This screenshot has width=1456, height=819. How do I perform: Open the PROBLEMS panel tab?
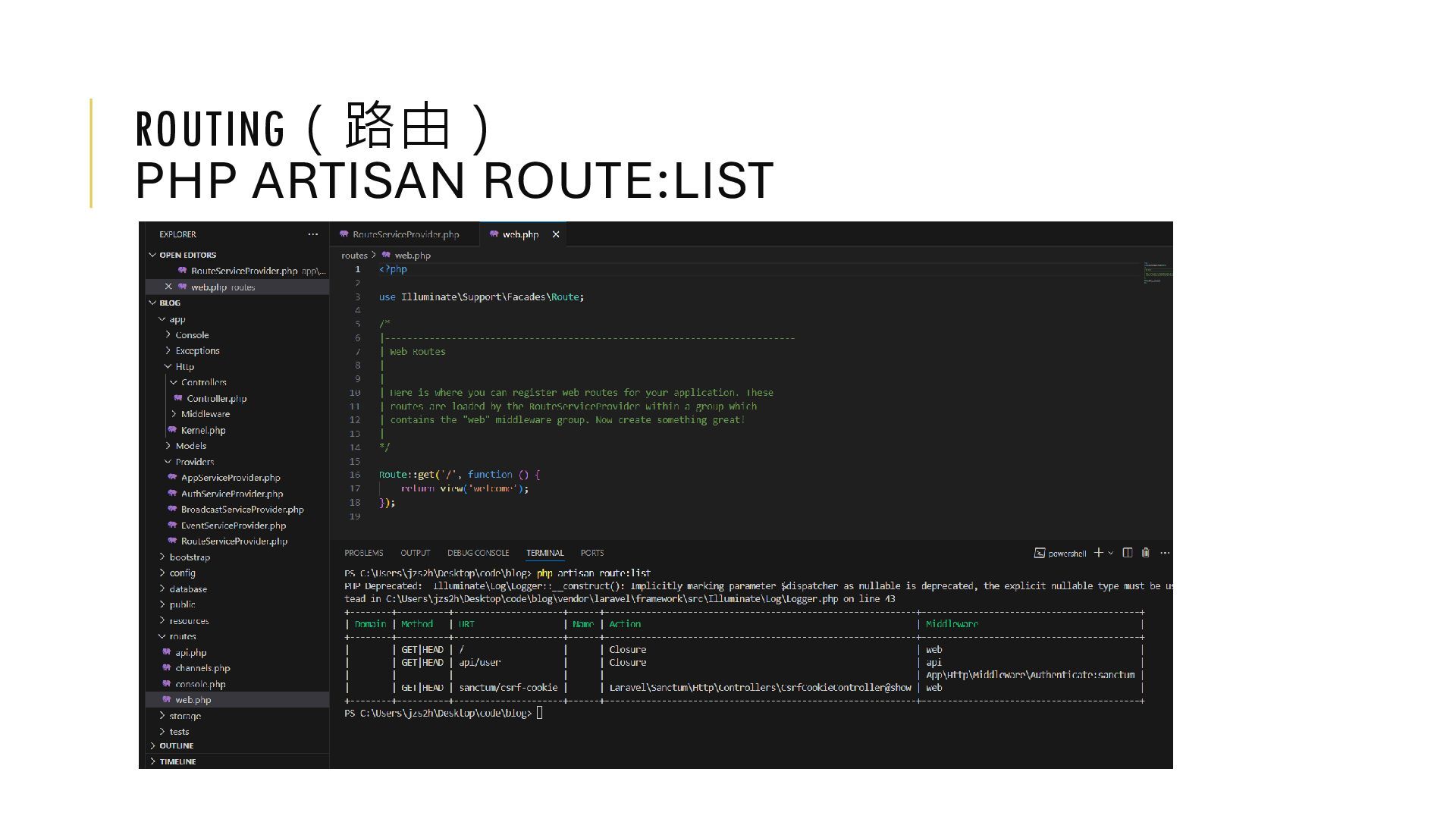[x=364, y=553]
